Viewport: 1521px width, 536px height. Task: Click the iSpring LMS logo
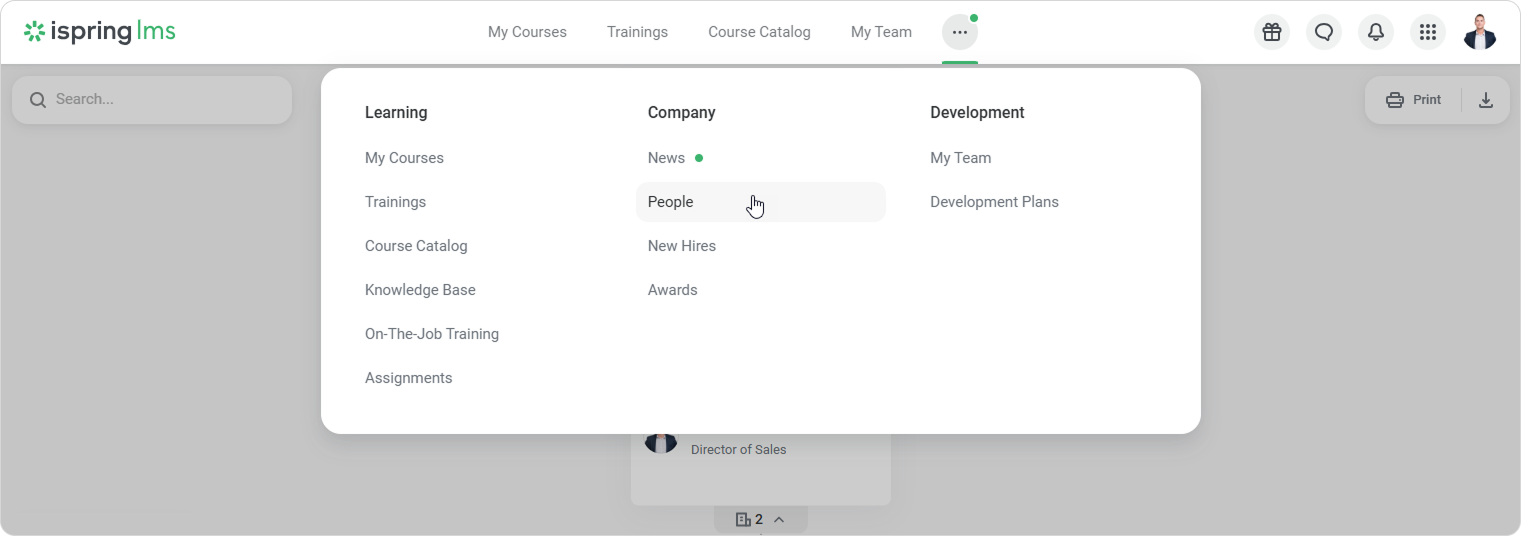100,32
